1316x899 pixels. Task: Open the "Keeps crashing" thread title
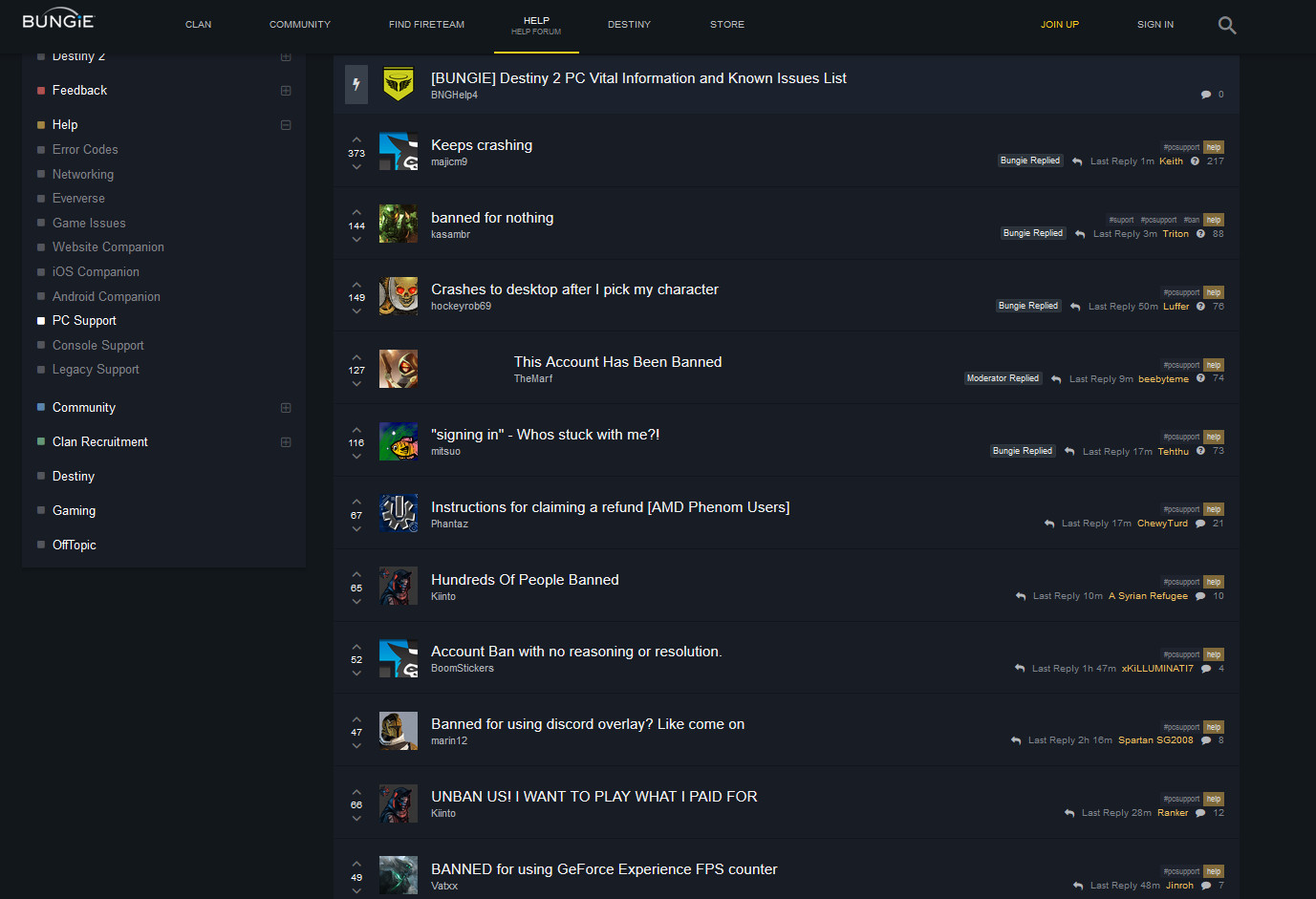[482, 145]
